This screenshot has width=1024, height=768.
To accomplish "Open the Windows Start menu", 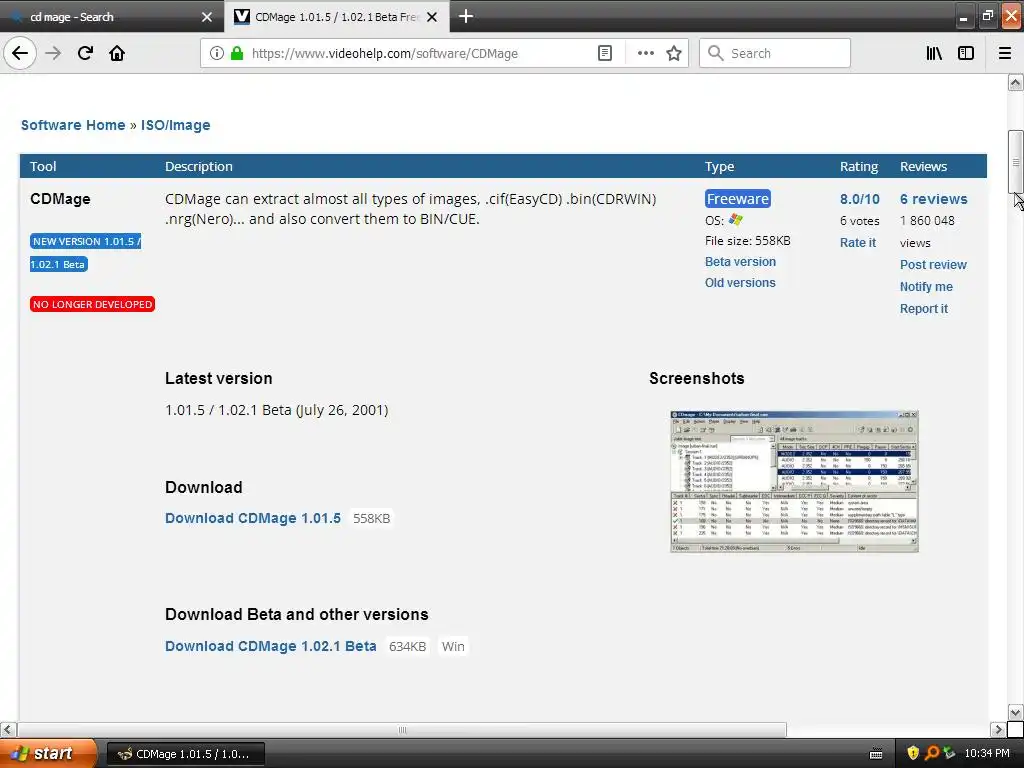I will point(48,754).
